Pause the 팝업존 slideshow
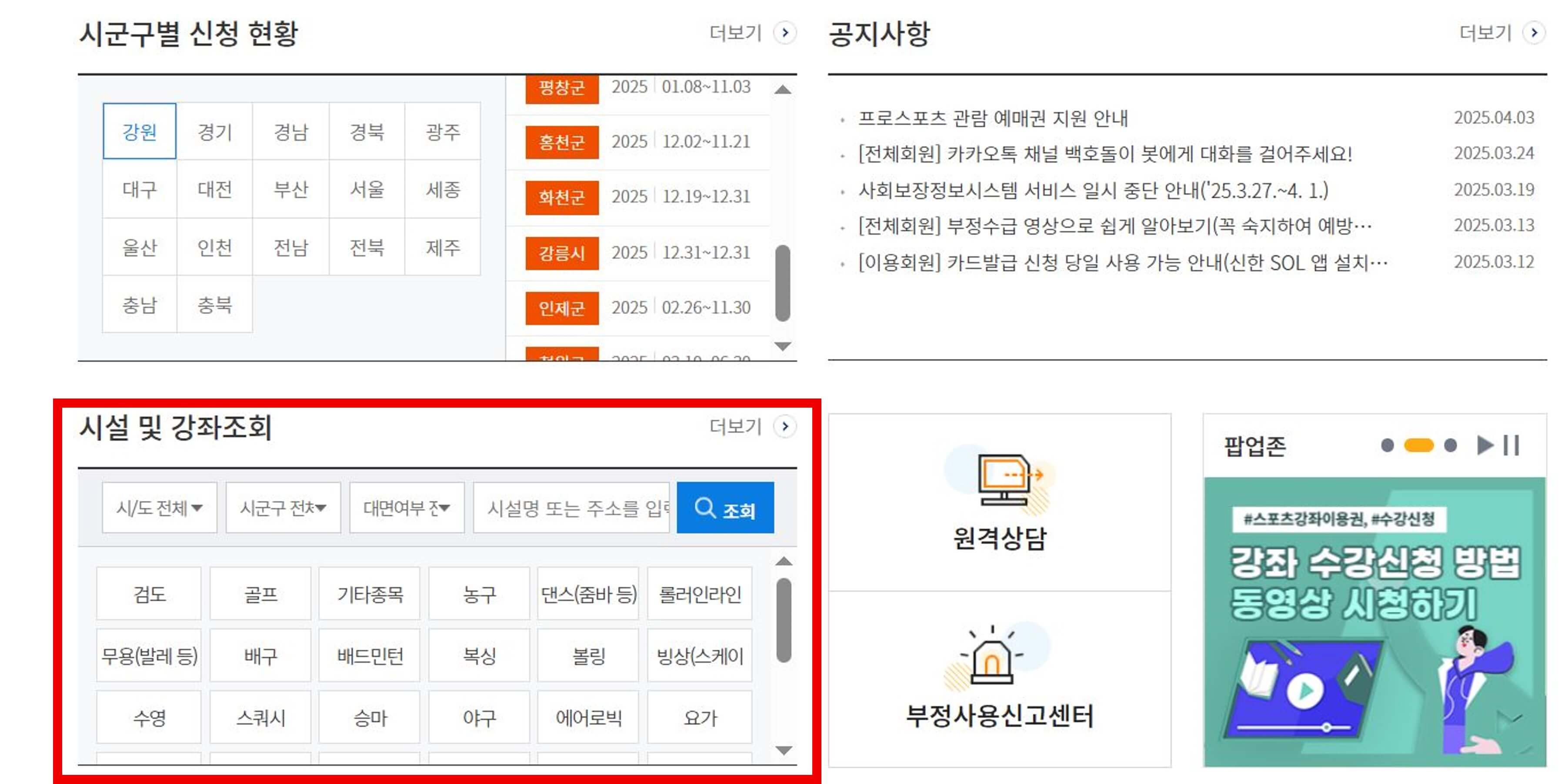 click(1511, 445)
